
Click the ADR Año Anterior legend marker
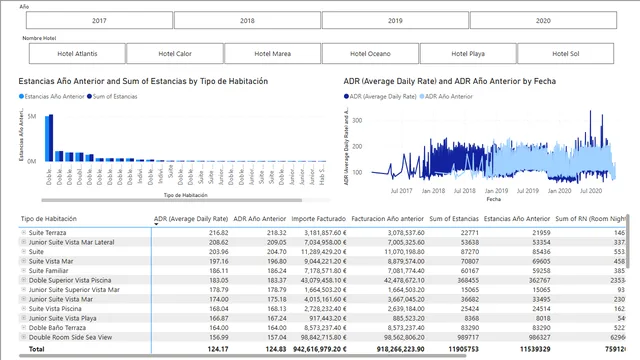pos(422,96)
